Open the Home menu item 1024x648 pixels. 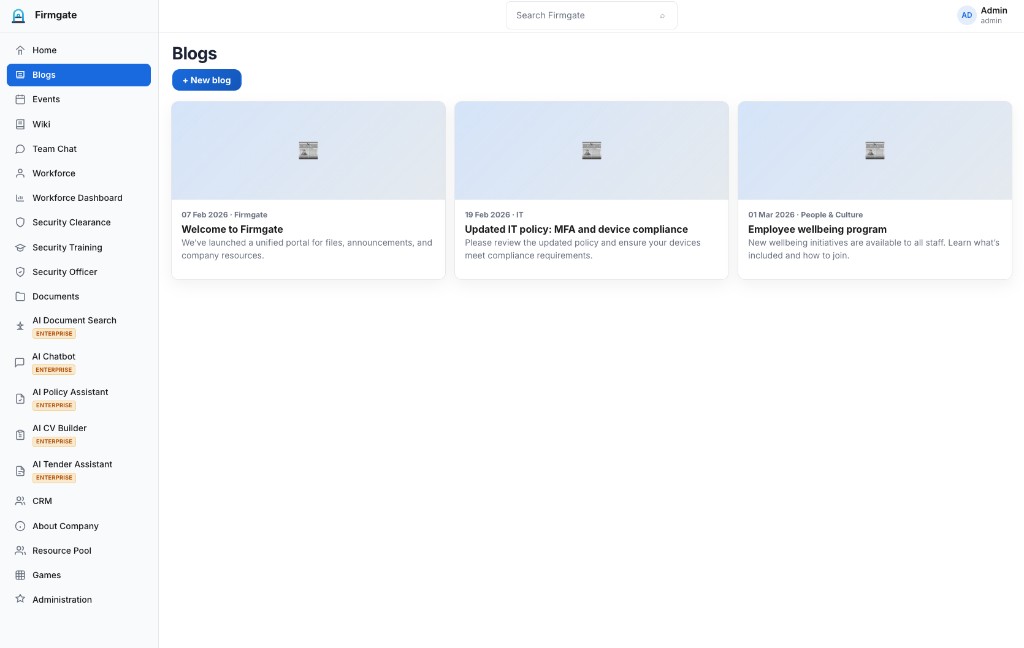click(x=79, y=50)
